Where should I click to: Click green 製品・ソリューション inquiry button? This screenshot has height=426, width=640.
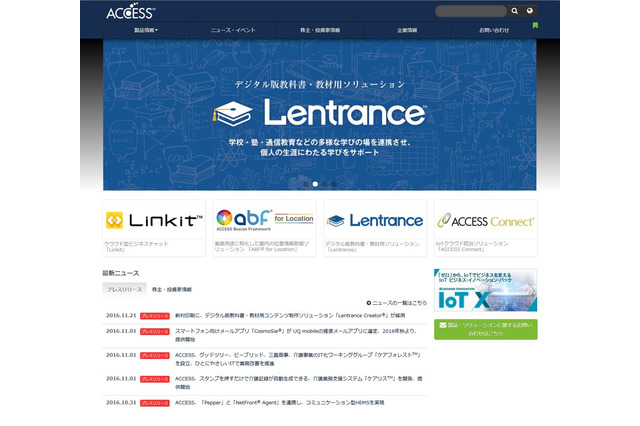pos(486,329)
